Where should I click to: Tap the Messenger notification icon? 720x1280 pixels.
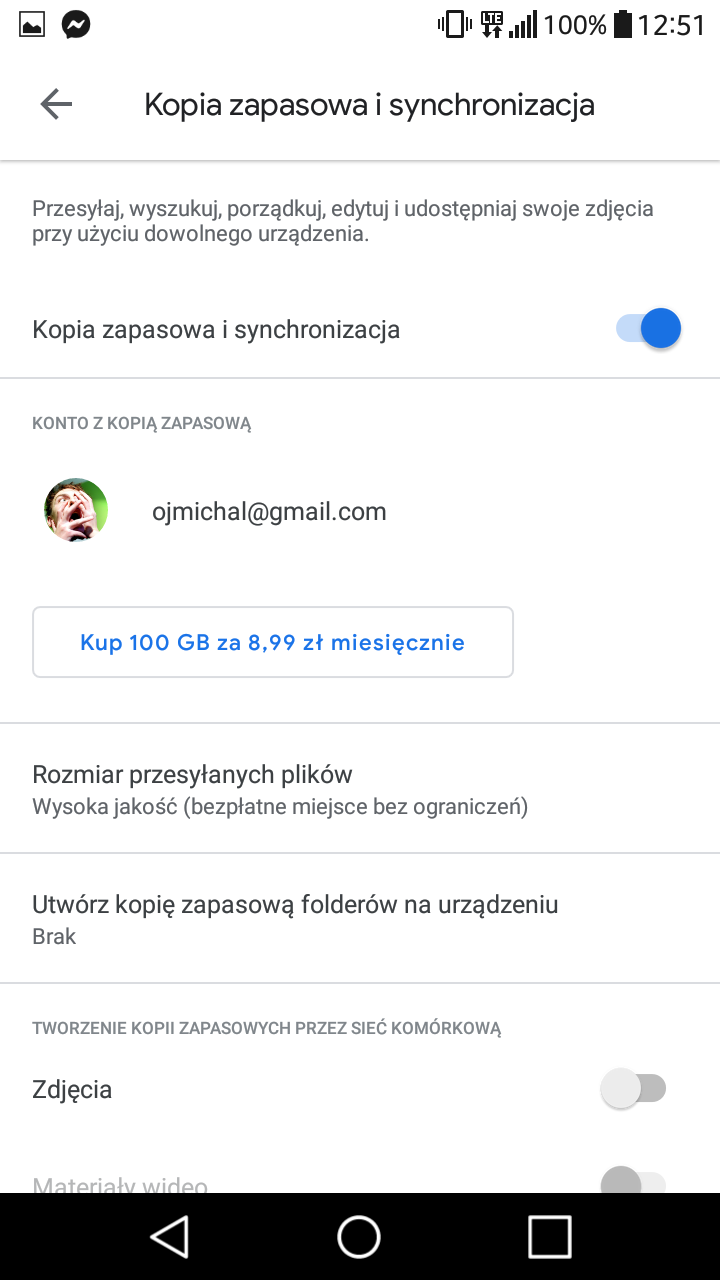(76, 25)
